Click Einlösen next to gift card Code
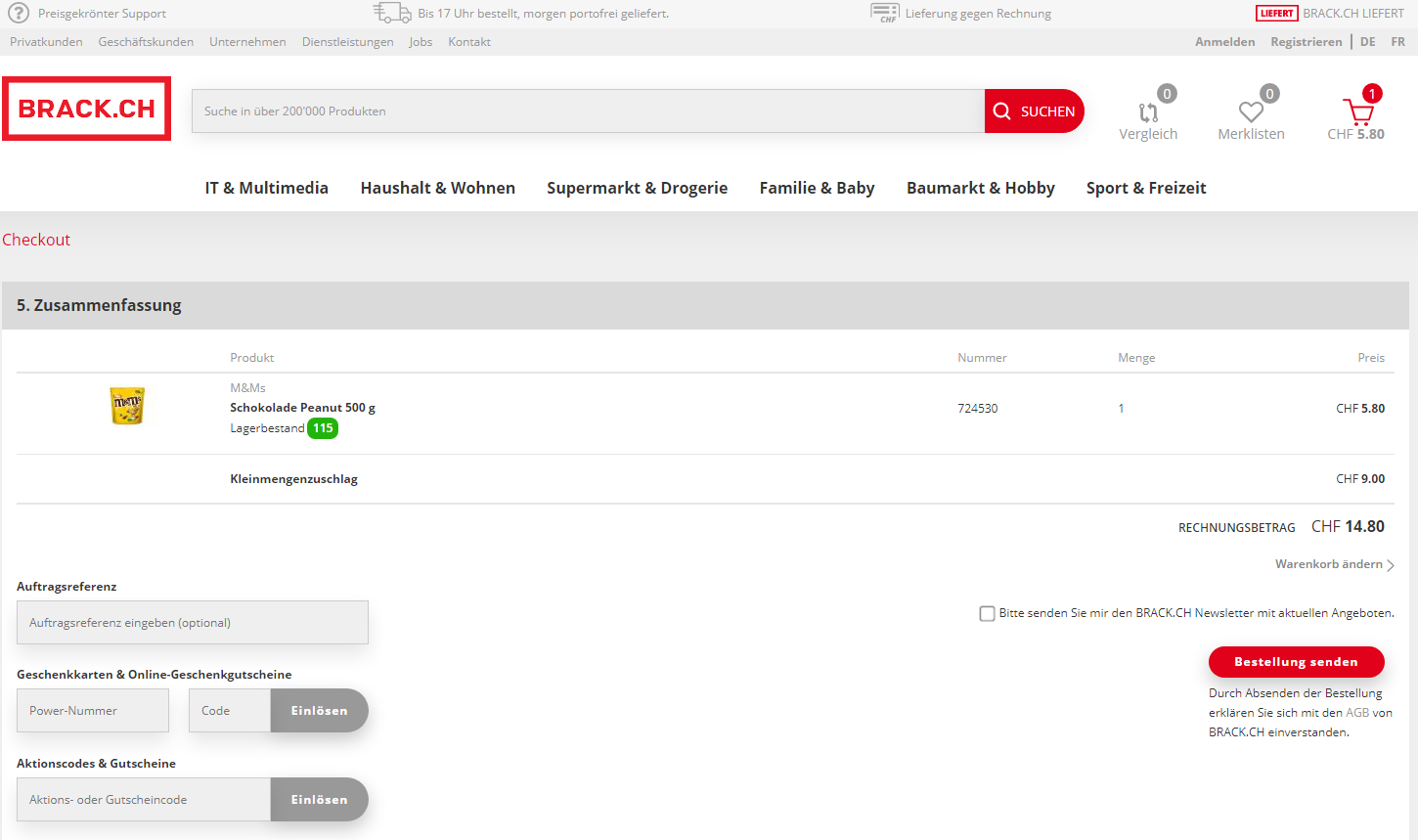The height and width of the screenshot is (840, 1418). pos(319,711)
